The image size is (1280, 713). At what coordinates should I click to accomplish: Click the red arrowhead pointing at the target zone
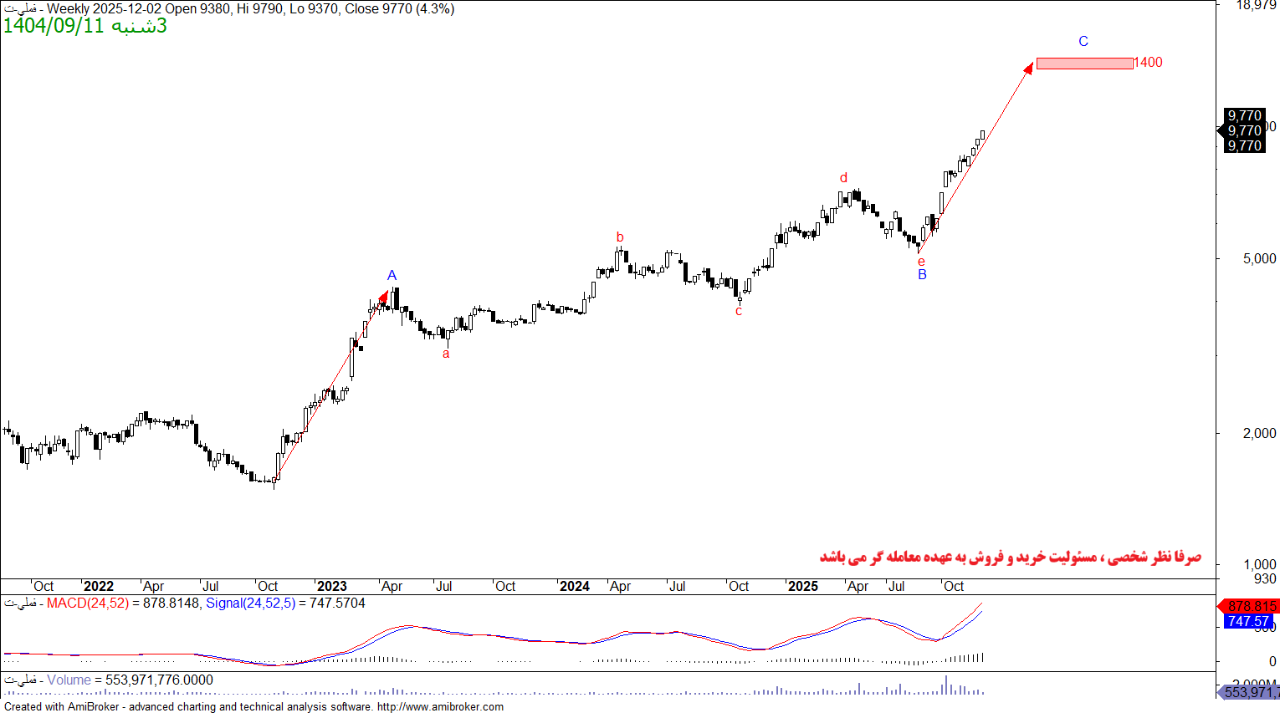[x=1028, y=67]
